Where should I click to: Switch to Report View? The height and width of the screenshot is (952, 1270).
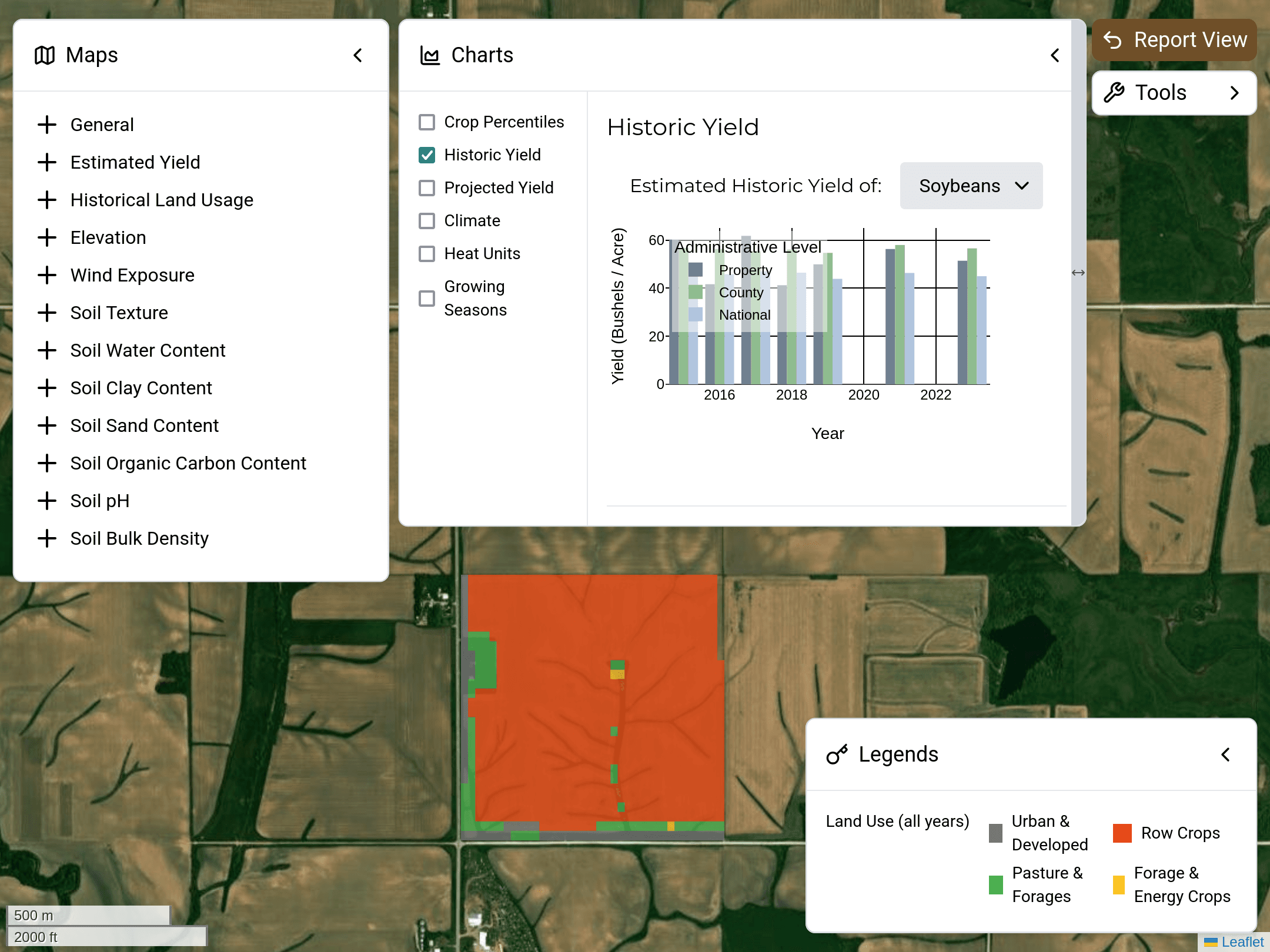click(x=1174, y=40)
